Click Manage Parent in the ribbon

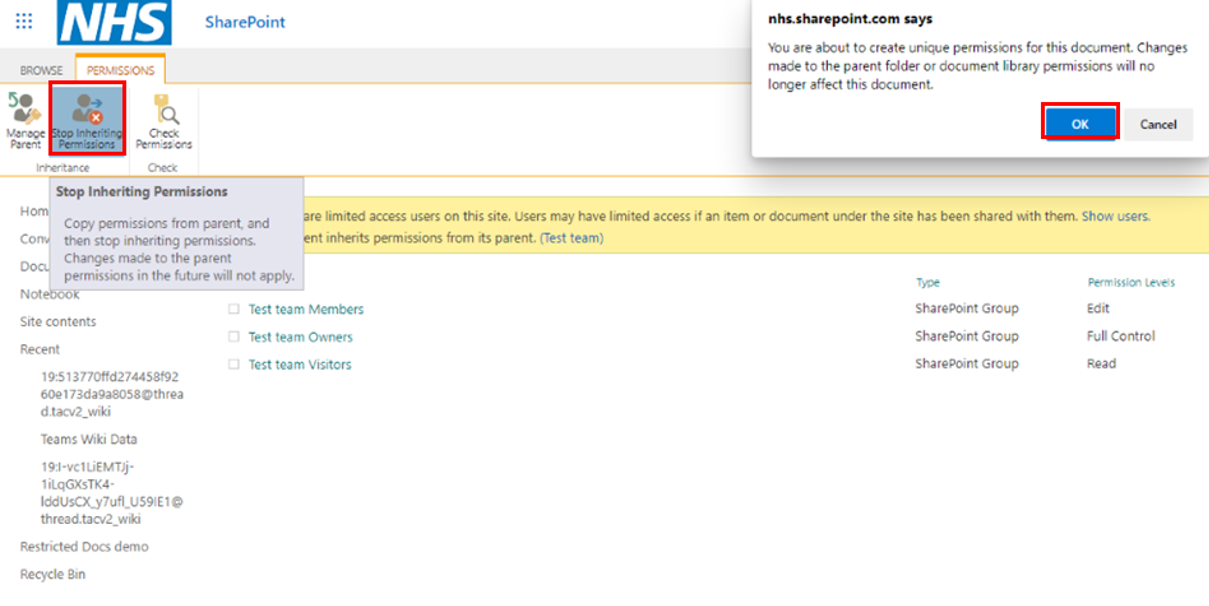[x=25, y=120]
